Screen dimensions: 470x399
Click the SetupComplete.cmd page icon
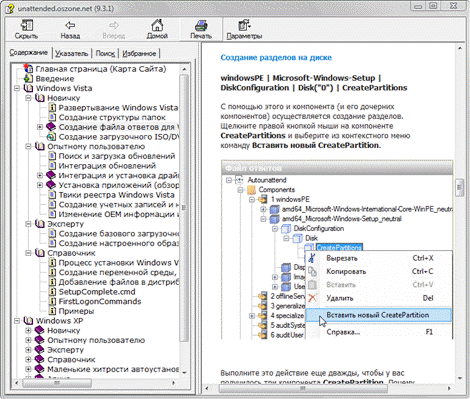[52, 292]
